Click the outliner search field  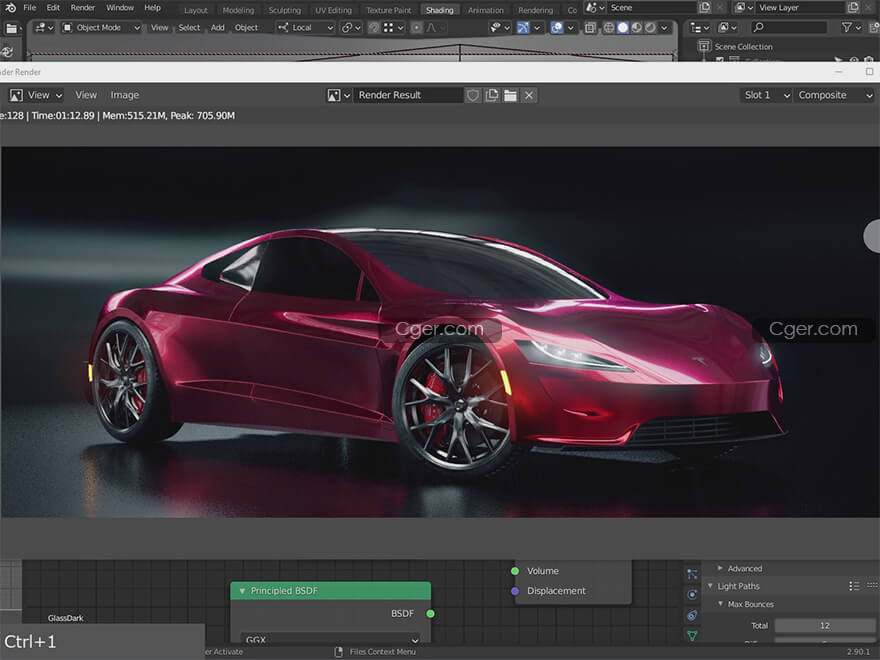[789, 28]
